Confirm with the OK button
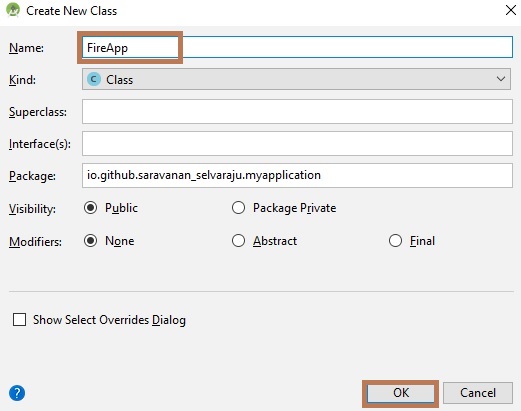Image resolution: width=521 pixels, height=411 pixels. tap(401, 393)
